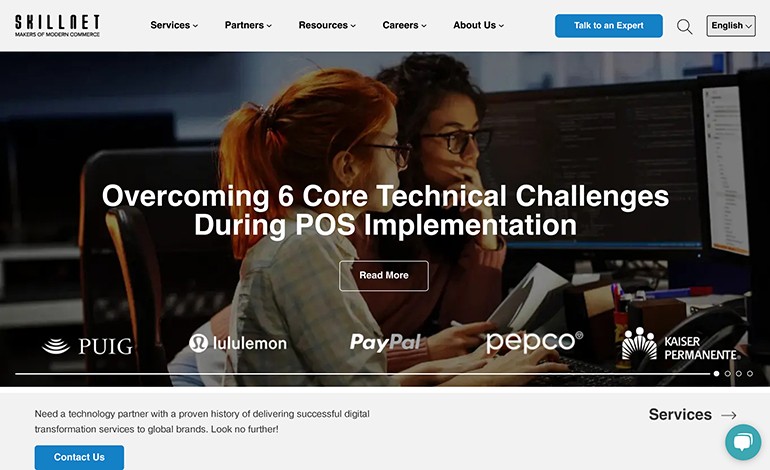Open the Careers menu
Screen dimensions: 770x470
(404, 25)
